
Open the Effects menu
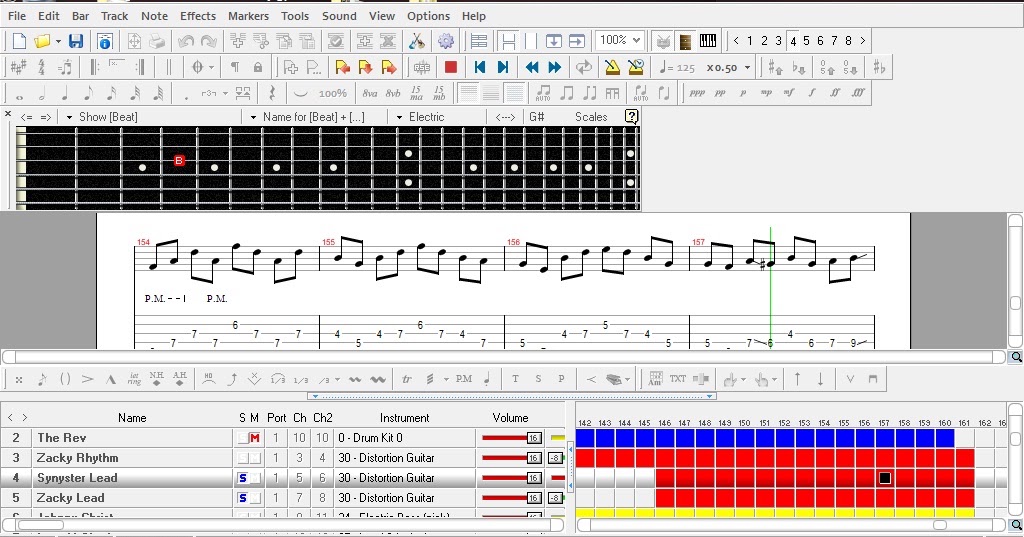(x=198, y=16)
